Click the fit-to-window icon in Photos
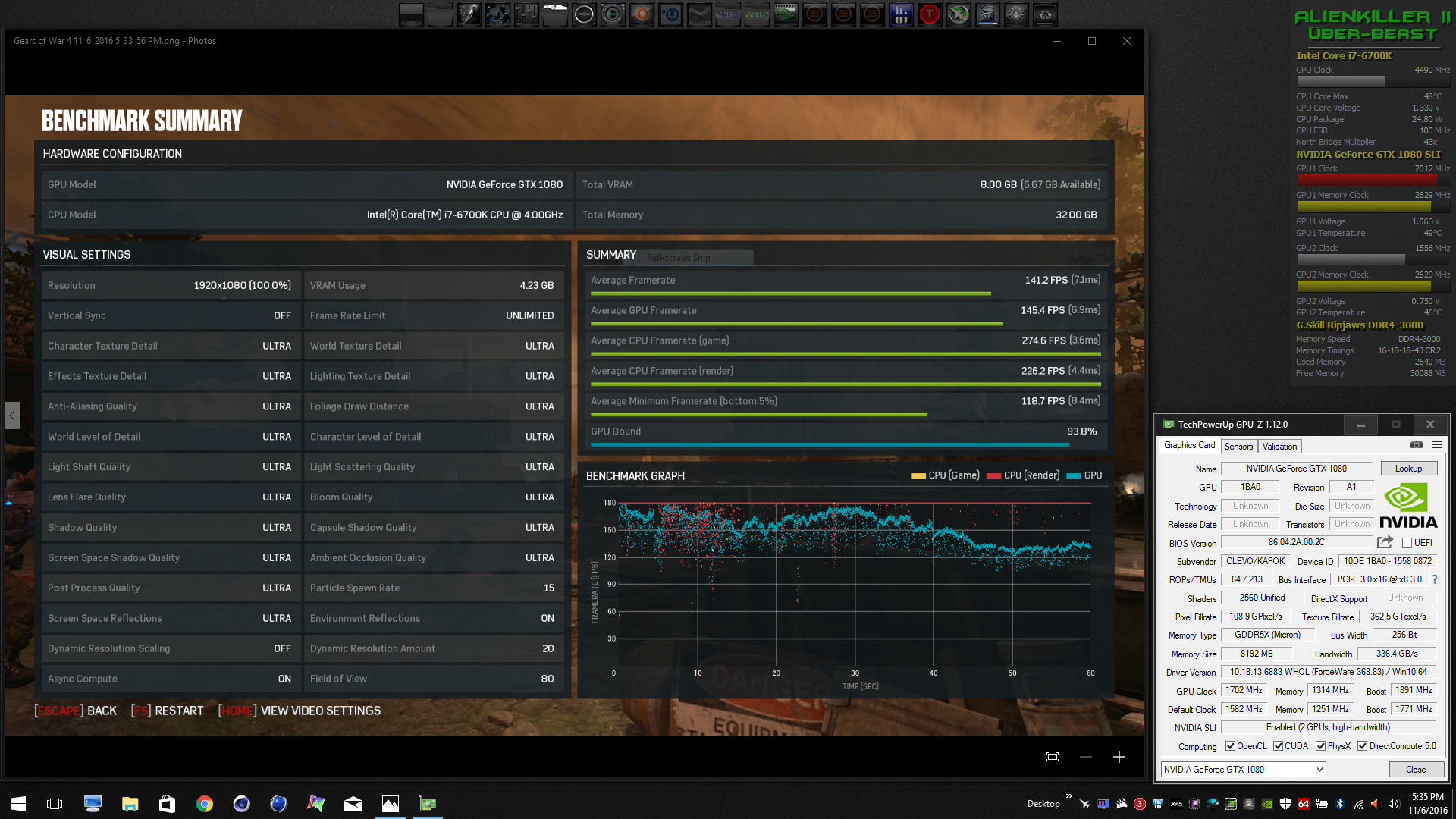The width and height of the screenshot is (1456, 819). pyautogui.click(x=1052, y=757)
